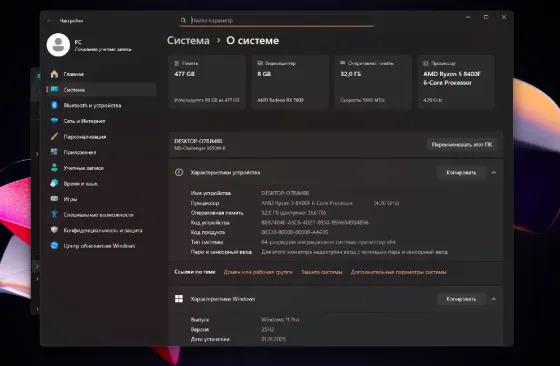Collapse the Характеристики устройства section chevron
This screenshot has width=560, height=366.
coord(494,172)
